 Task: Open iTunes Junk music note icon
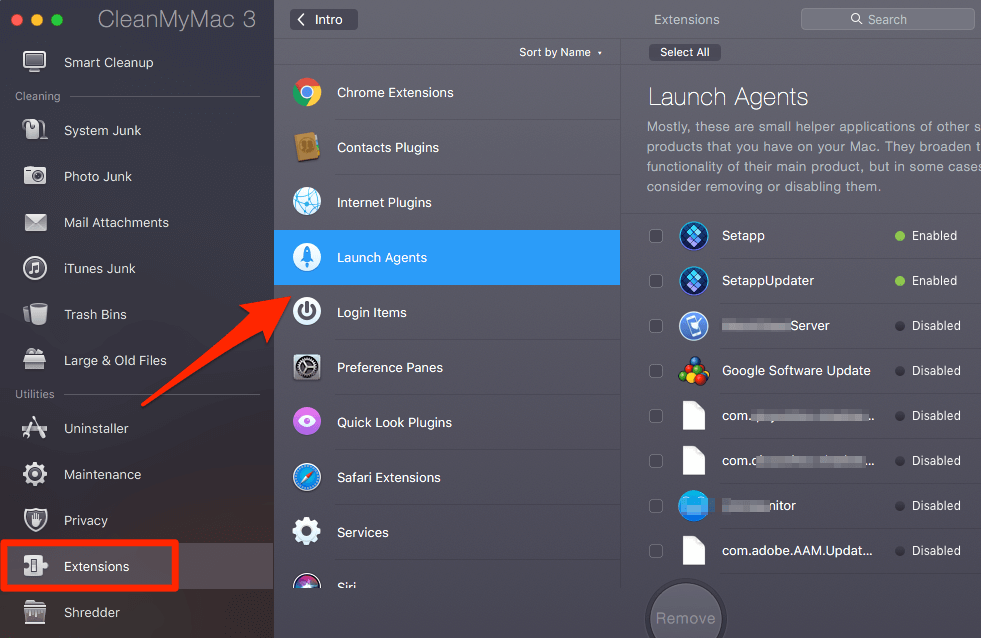tap(35, 268)
